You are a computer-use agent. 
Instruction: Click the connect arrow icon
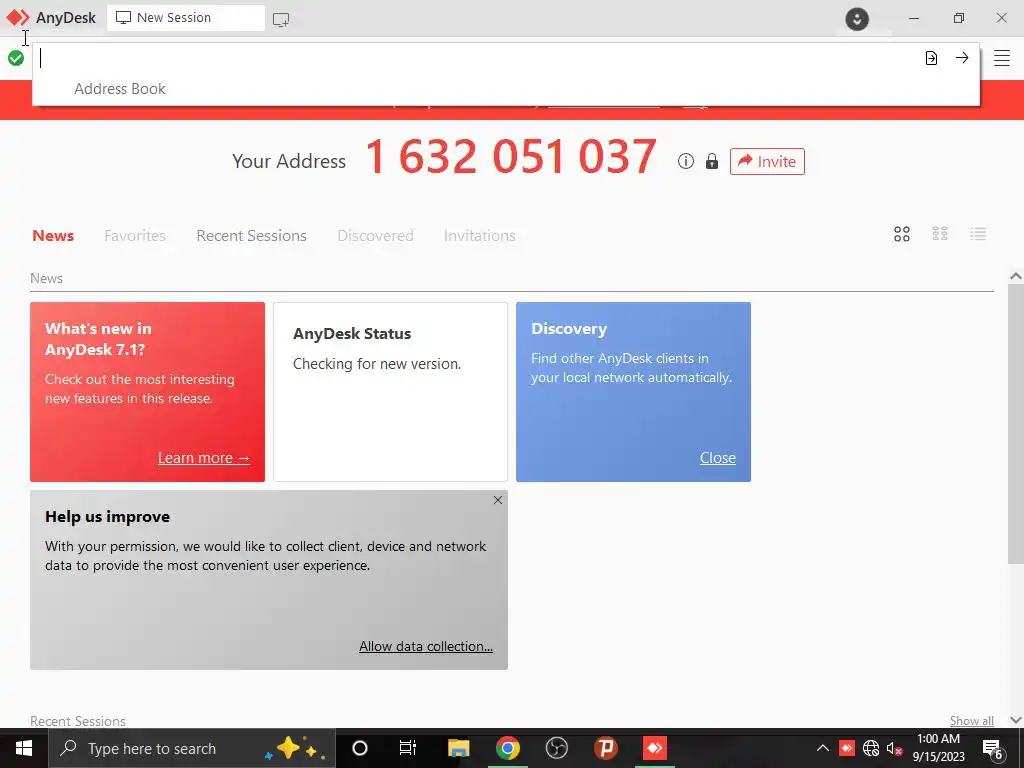[x=962, y=57]
